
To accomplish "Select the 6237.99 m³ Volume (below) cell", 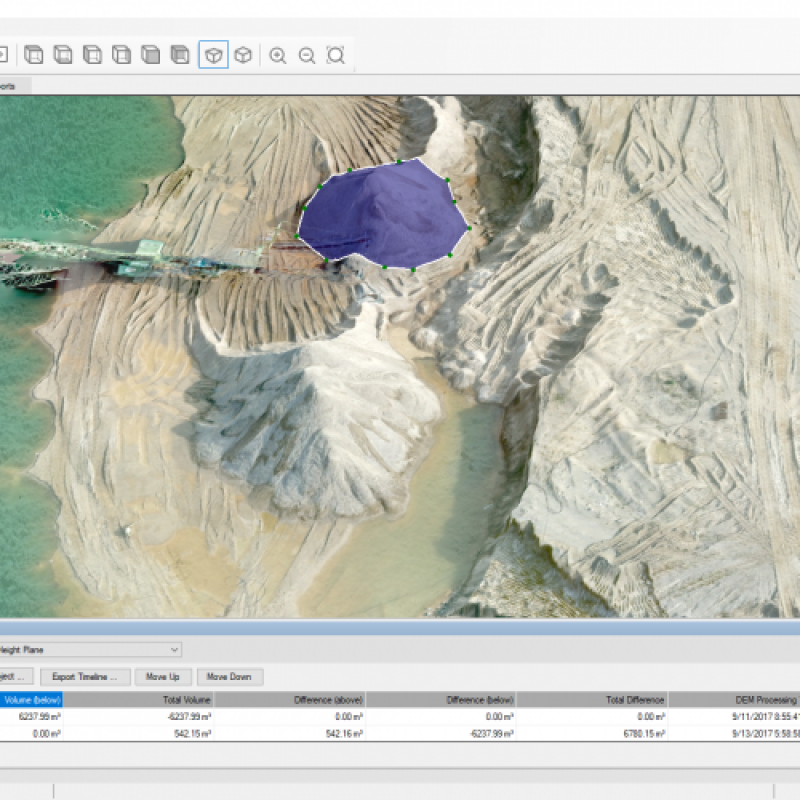I will (x=31, y=716).
